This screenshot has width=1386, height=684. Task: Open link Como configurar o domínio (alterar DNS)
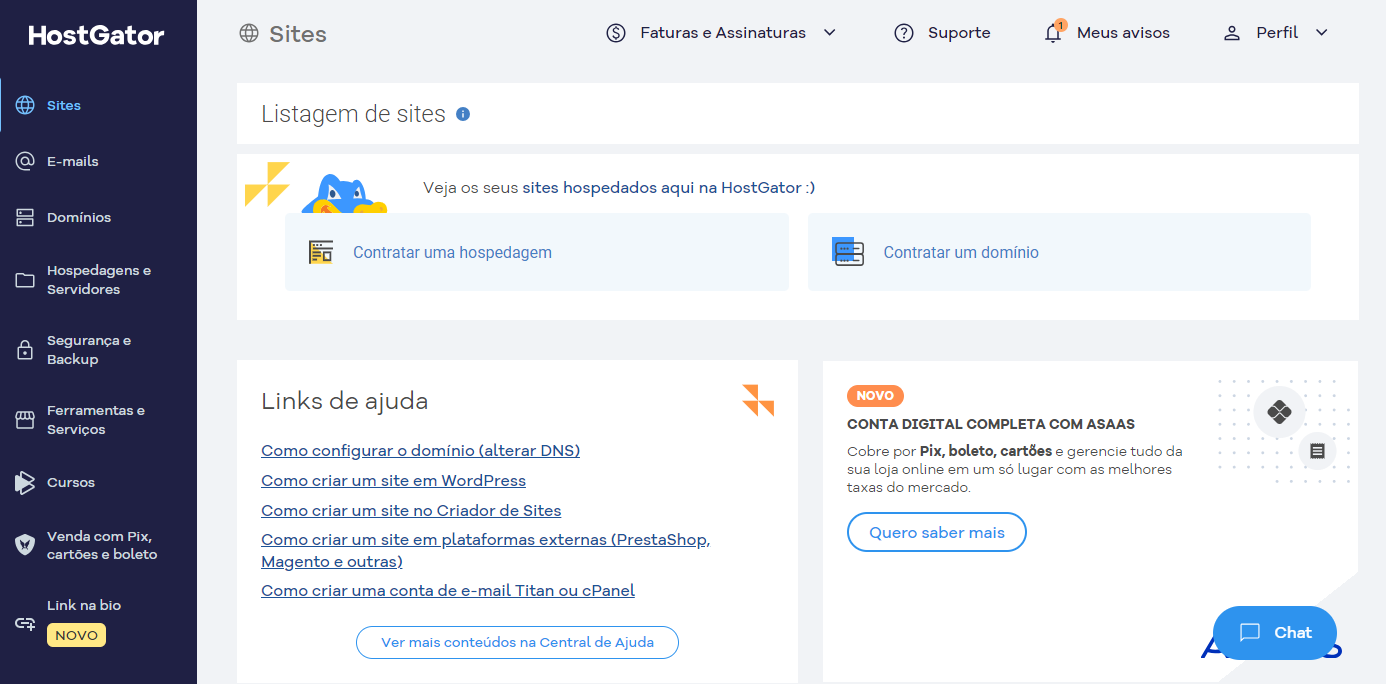point(420,451)
